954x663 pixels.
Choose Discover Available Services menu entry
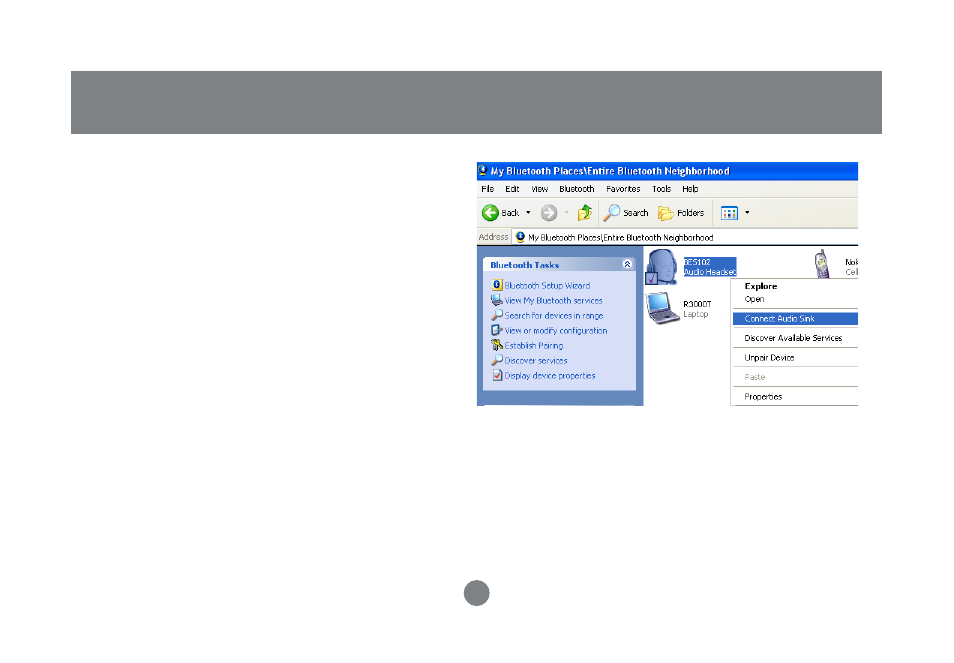pos(793,338)
